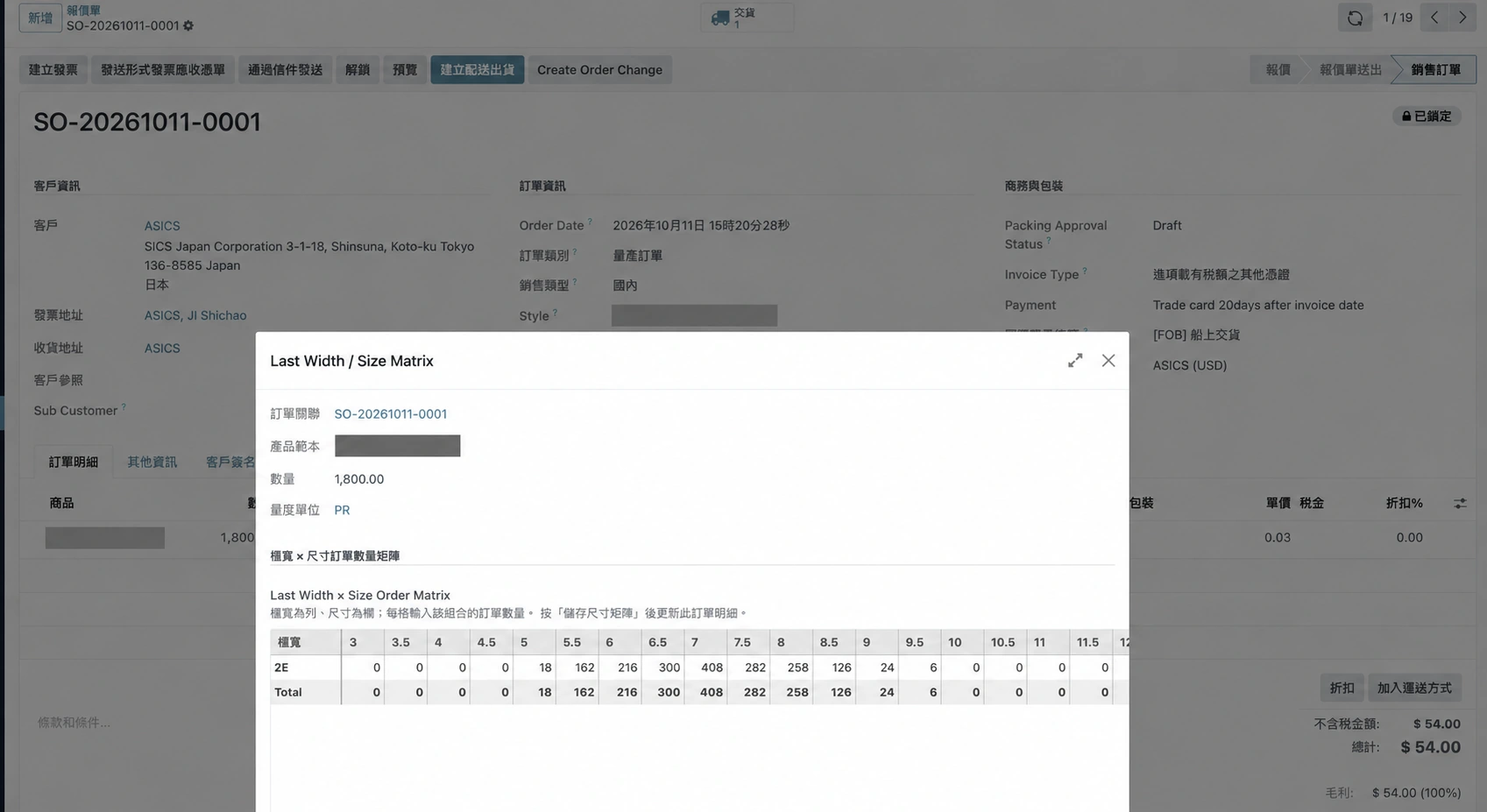This screenshot has height=812, width=1487.
Task: Open the column settings icon in order lines
Action: [x=1460, y=504]
